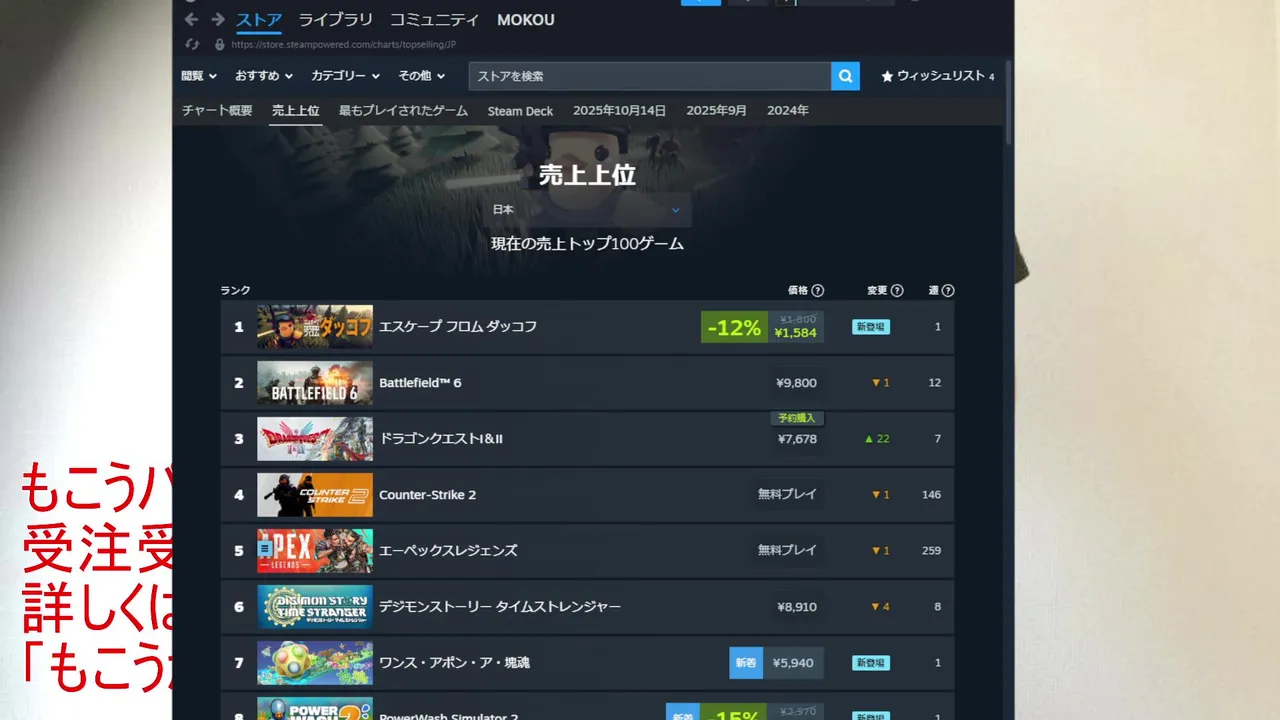Go forward with the right arrow
Image resolution: width=1280 pixels, height=720 pixels.
218,20
